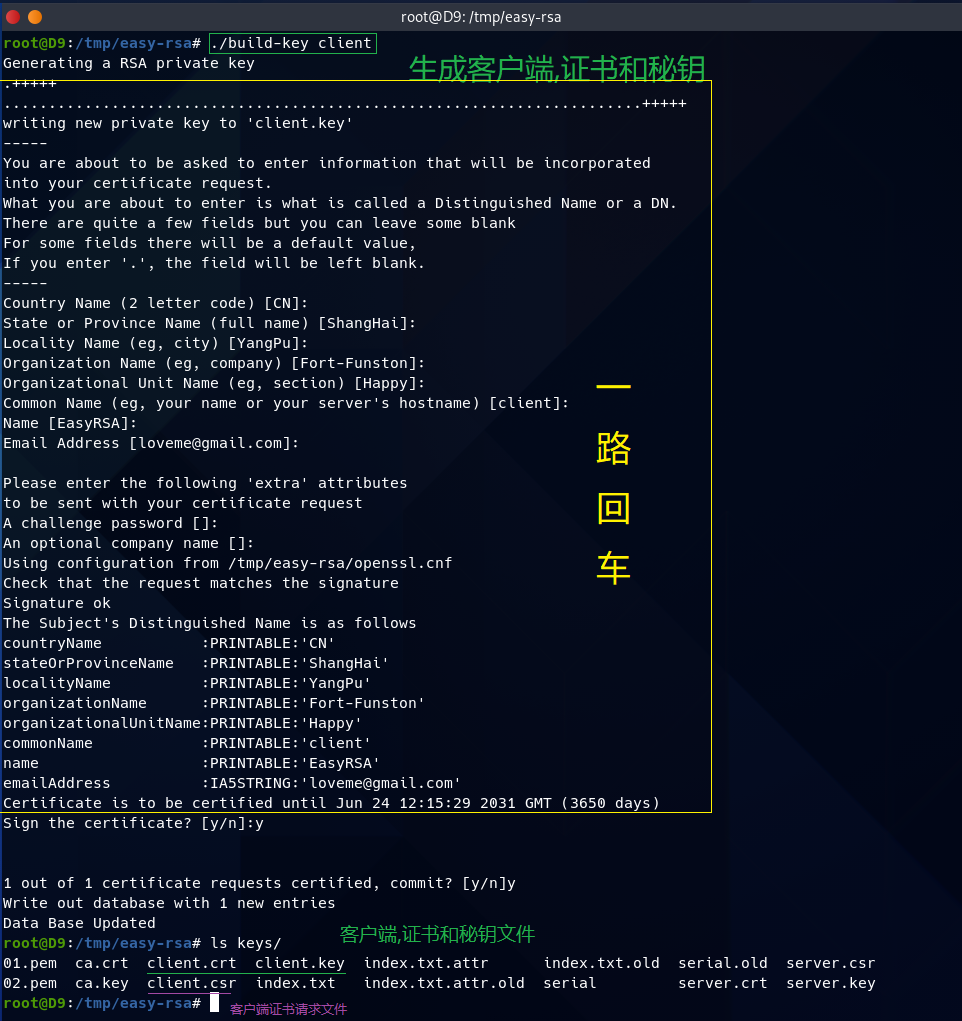
Task: Click server.crt in the keys listing
Action: pyautogui.click(x=722, y=983)
